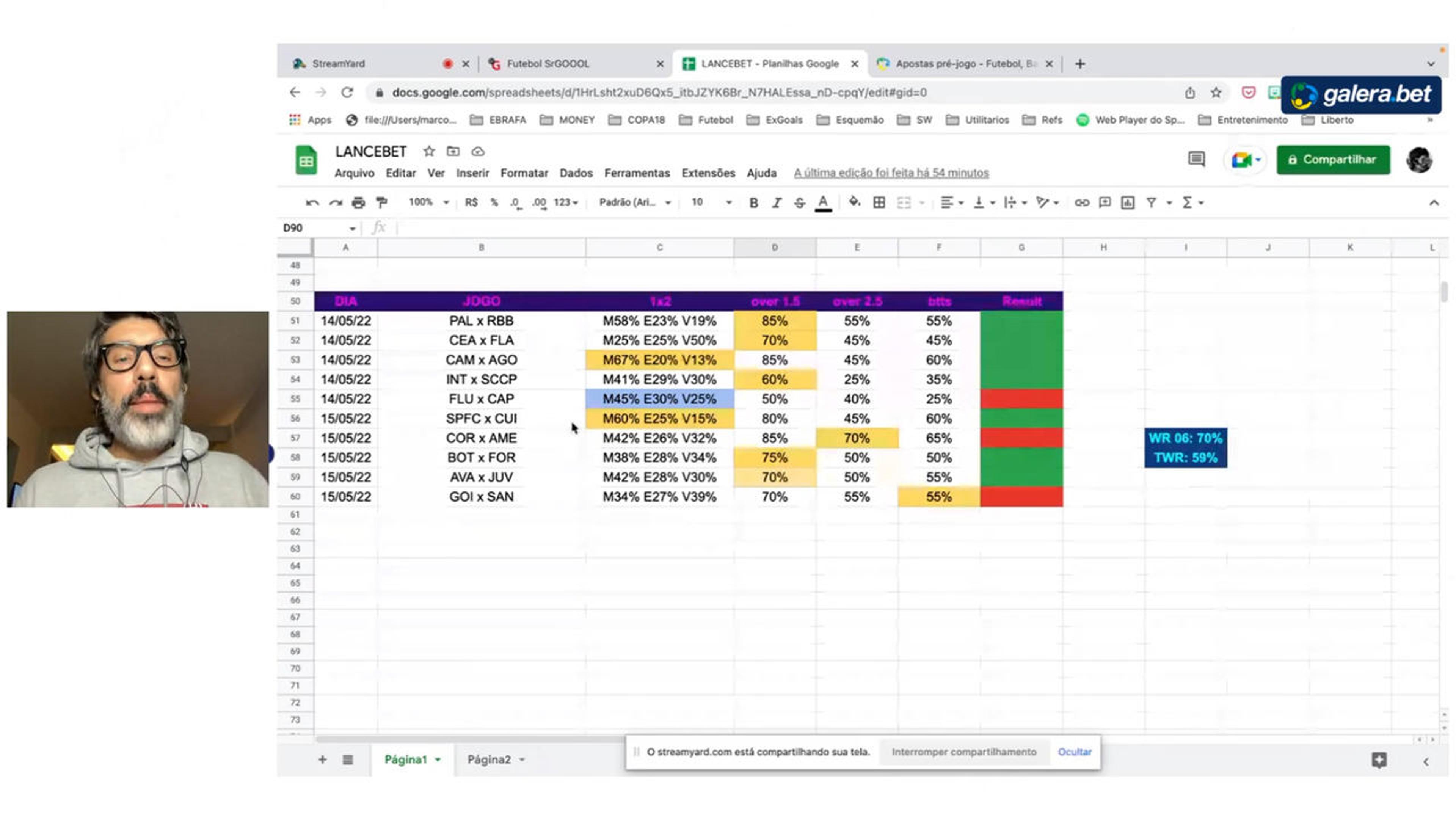Viewport: 1456px width, 819px height.
Task: Toggle strikethrough formatting
Action: [799, 202]
